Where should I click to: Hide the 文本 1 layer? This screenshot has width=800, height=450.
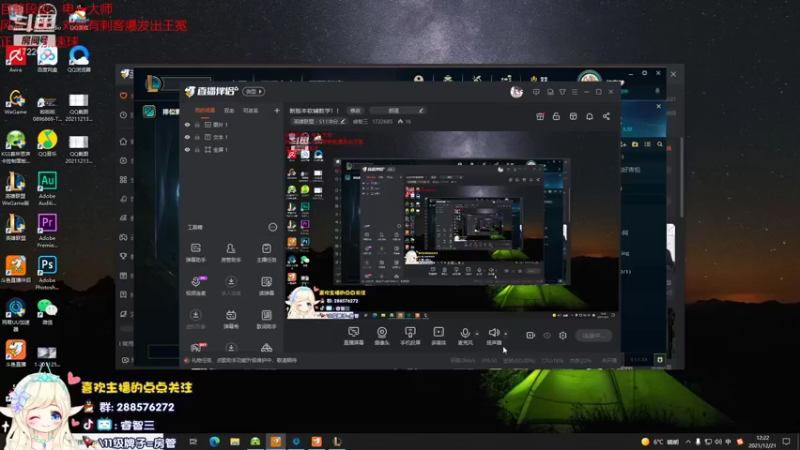(x=187, y=137)
